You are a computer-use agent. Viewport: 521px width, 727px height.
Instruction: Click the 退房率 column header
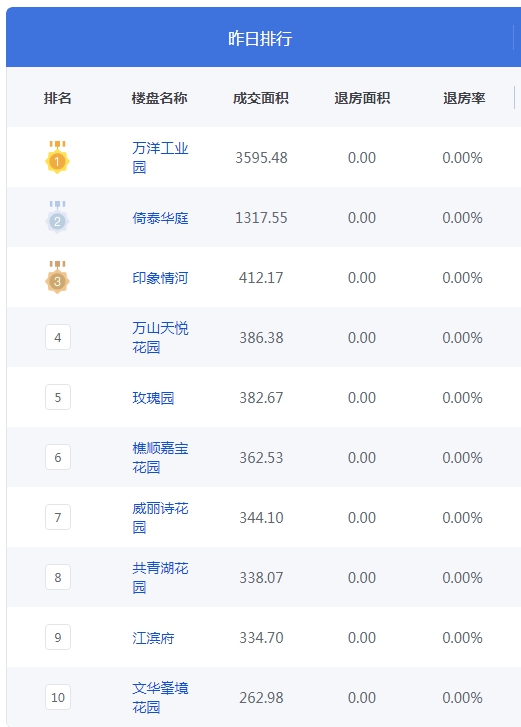coord(464,98)
